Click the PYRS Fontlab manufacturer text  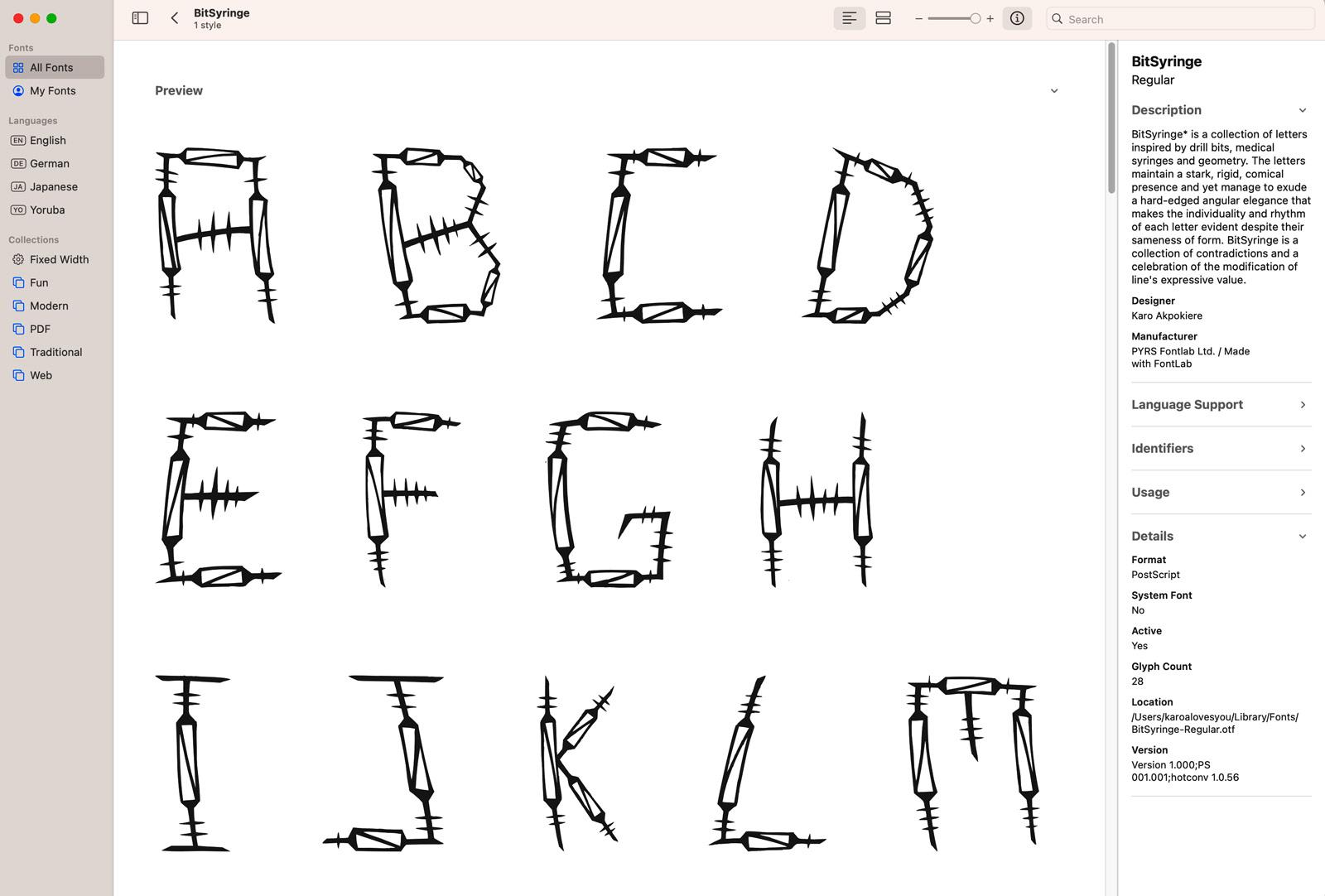1190,357
